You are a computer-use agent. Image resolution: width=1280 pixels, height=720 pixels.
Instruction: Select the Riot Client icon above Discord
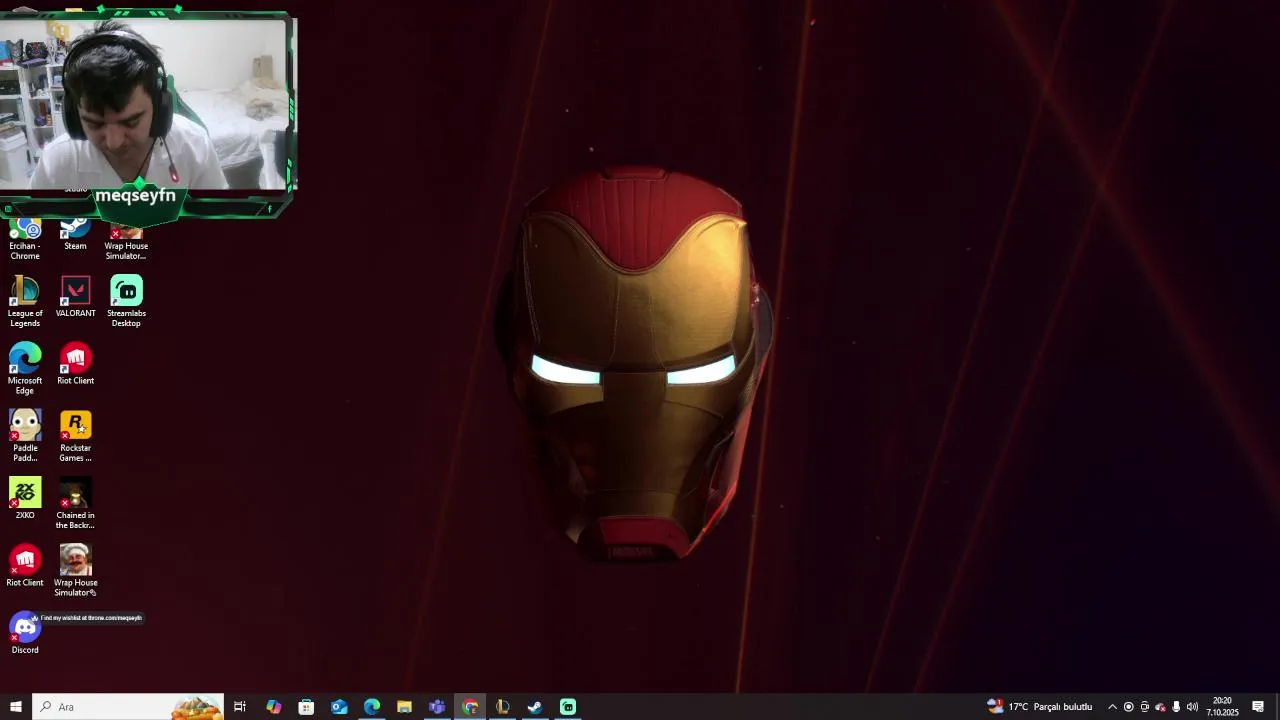25,566
